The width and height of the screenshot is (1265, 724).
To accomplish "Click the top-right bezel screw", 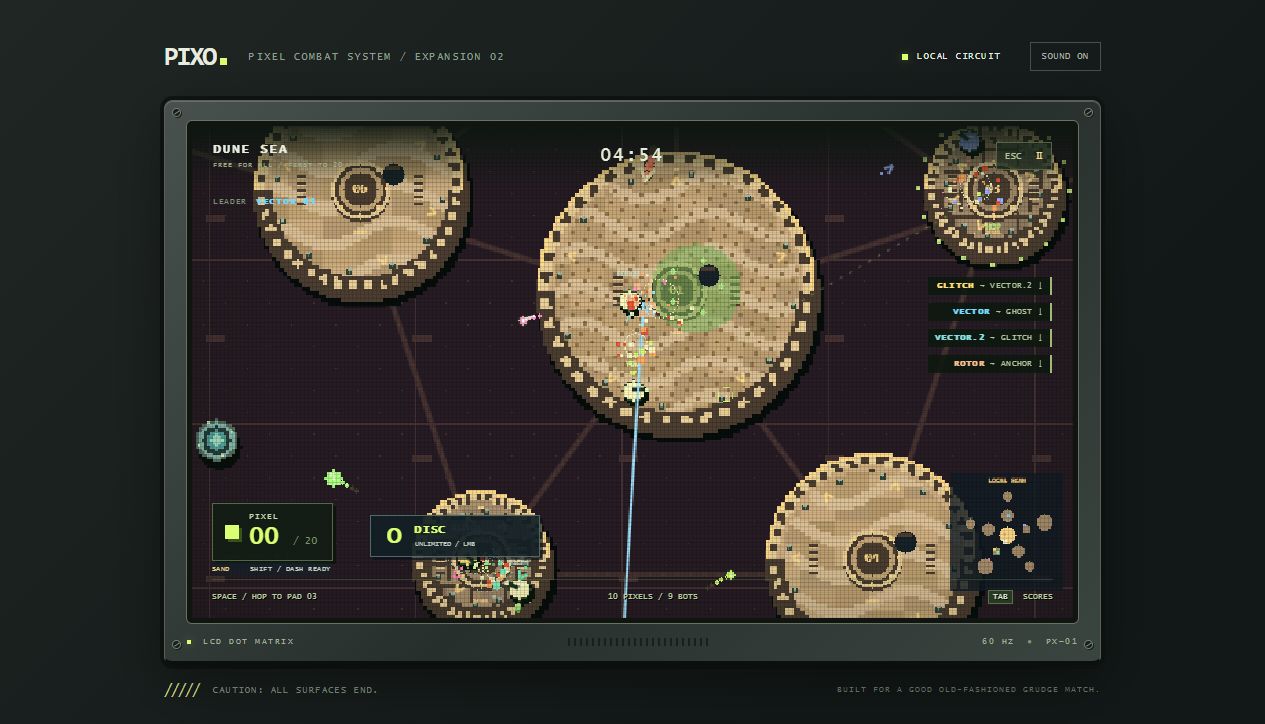I will pyautogui.click(x=1088, y=113).
